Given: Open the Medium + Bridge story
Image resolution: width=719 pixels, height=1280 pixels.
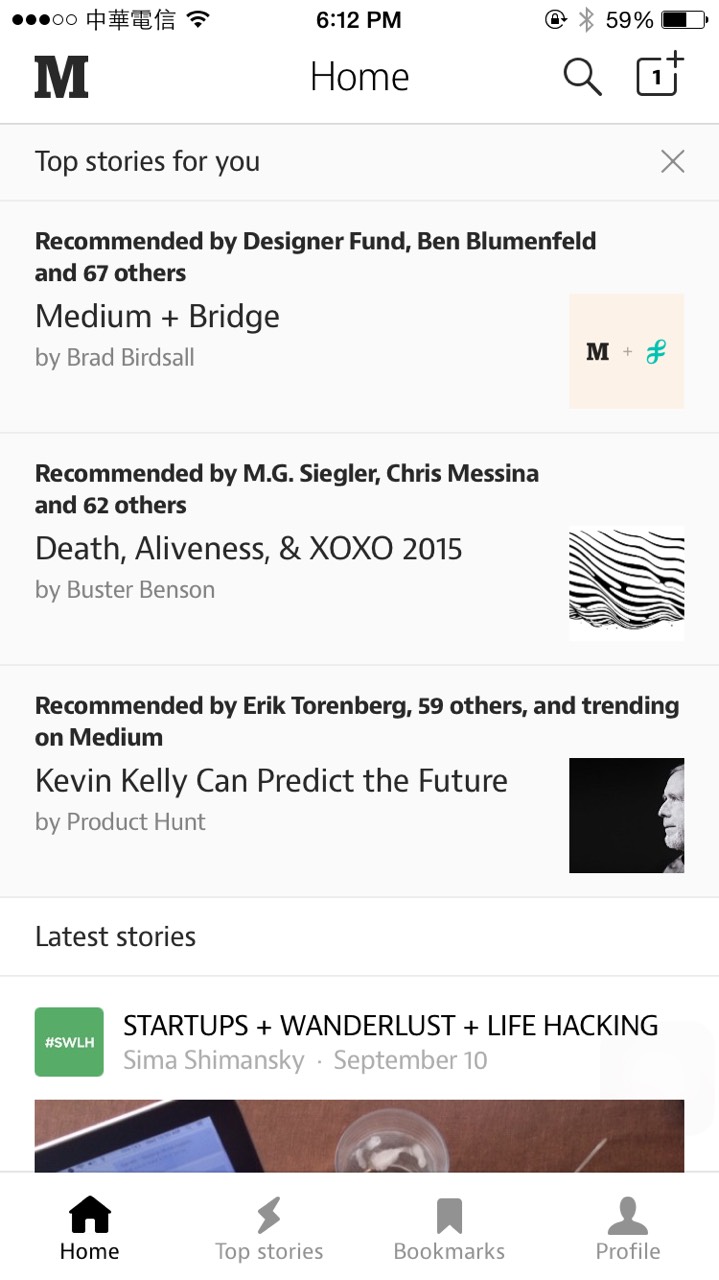Looking at the screenshot, I should [158, 317].
